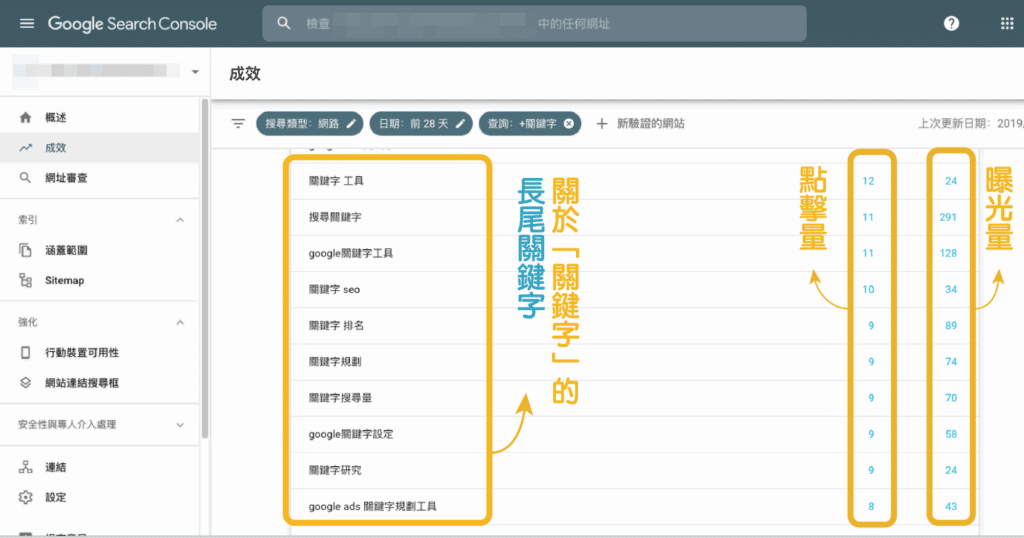This screenshot has width=1024, height=538.
Task: Collapse the 強化 section chevron
Action: pyautogui.click(x=180, y=323)
